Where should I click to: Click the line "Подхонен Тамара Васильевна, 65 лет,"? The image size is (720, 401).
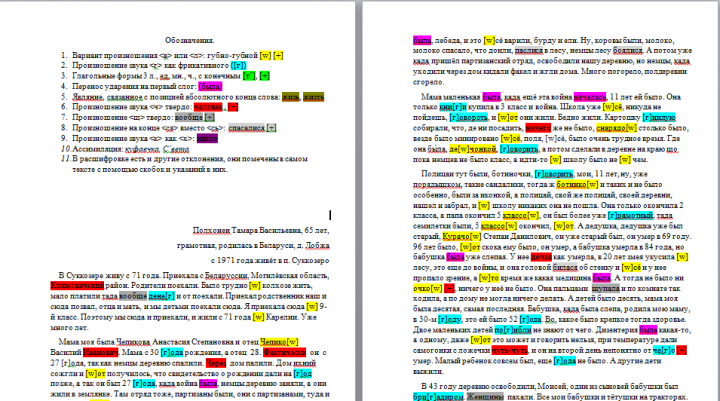coord(261,230)
